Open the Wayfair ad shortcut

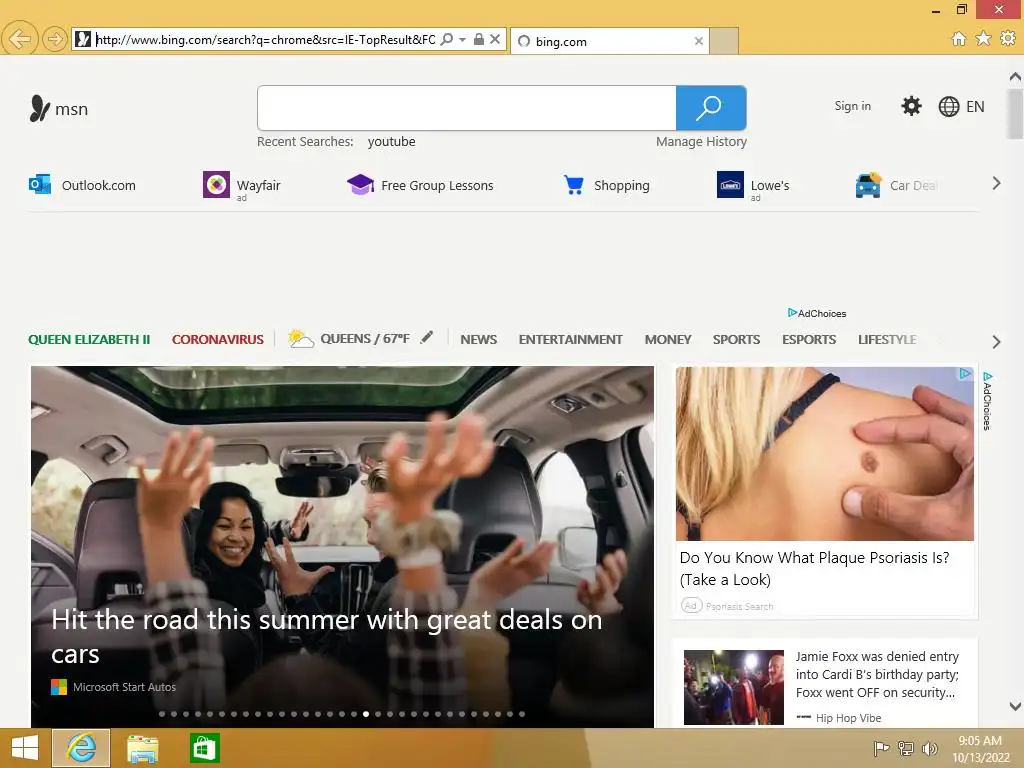point(242,185)
